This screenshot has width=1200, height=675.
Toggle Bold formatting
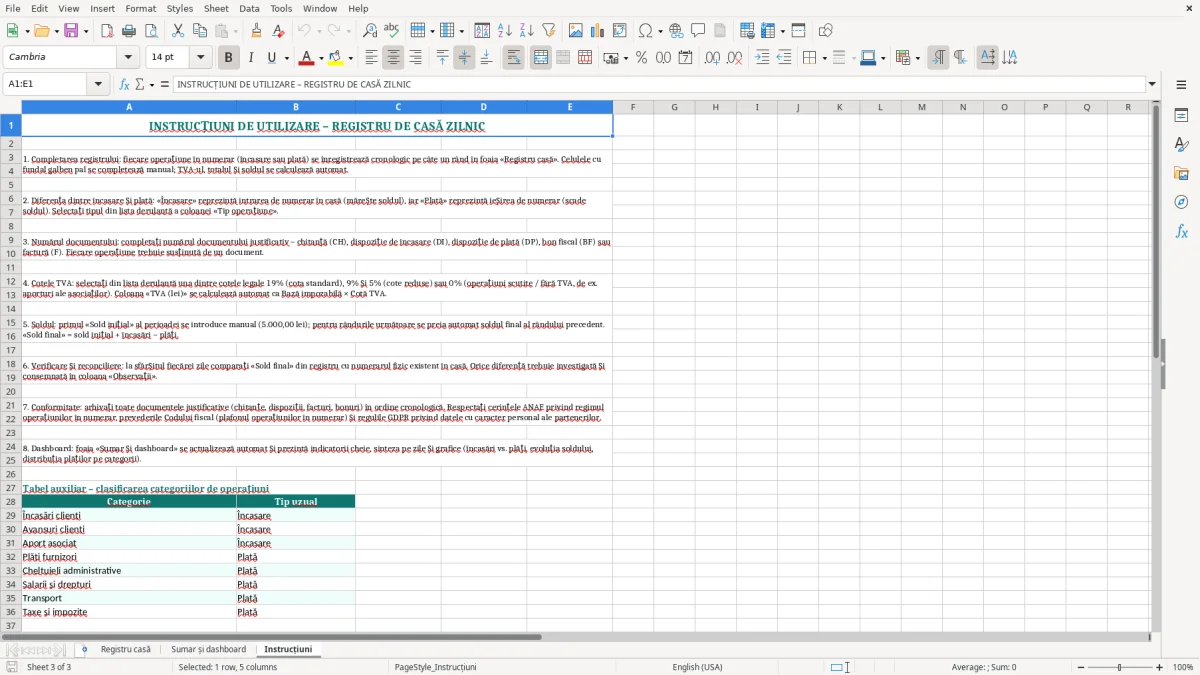228,58
